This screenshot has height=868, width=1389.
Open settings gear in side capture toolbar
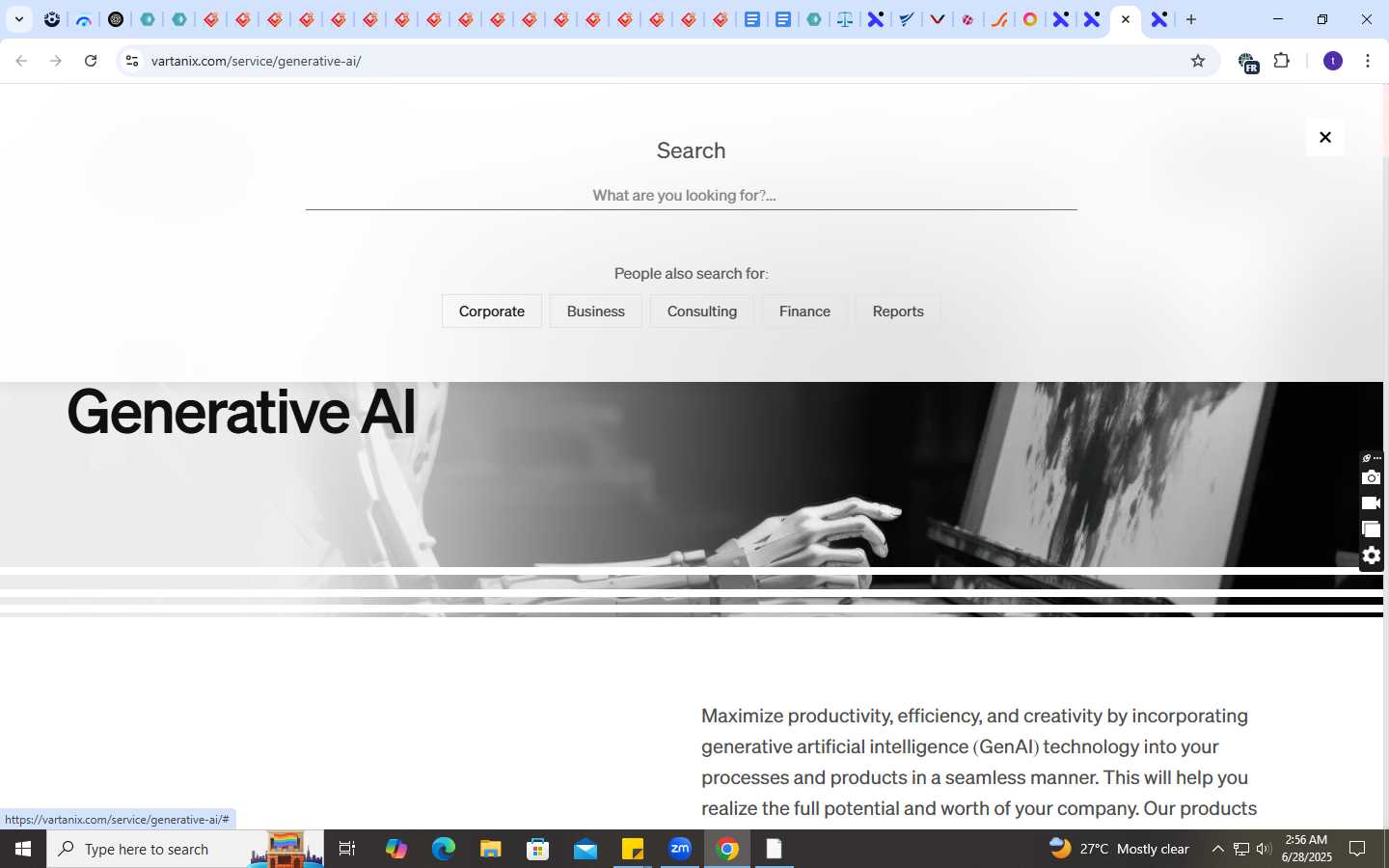coord(1371,556)
